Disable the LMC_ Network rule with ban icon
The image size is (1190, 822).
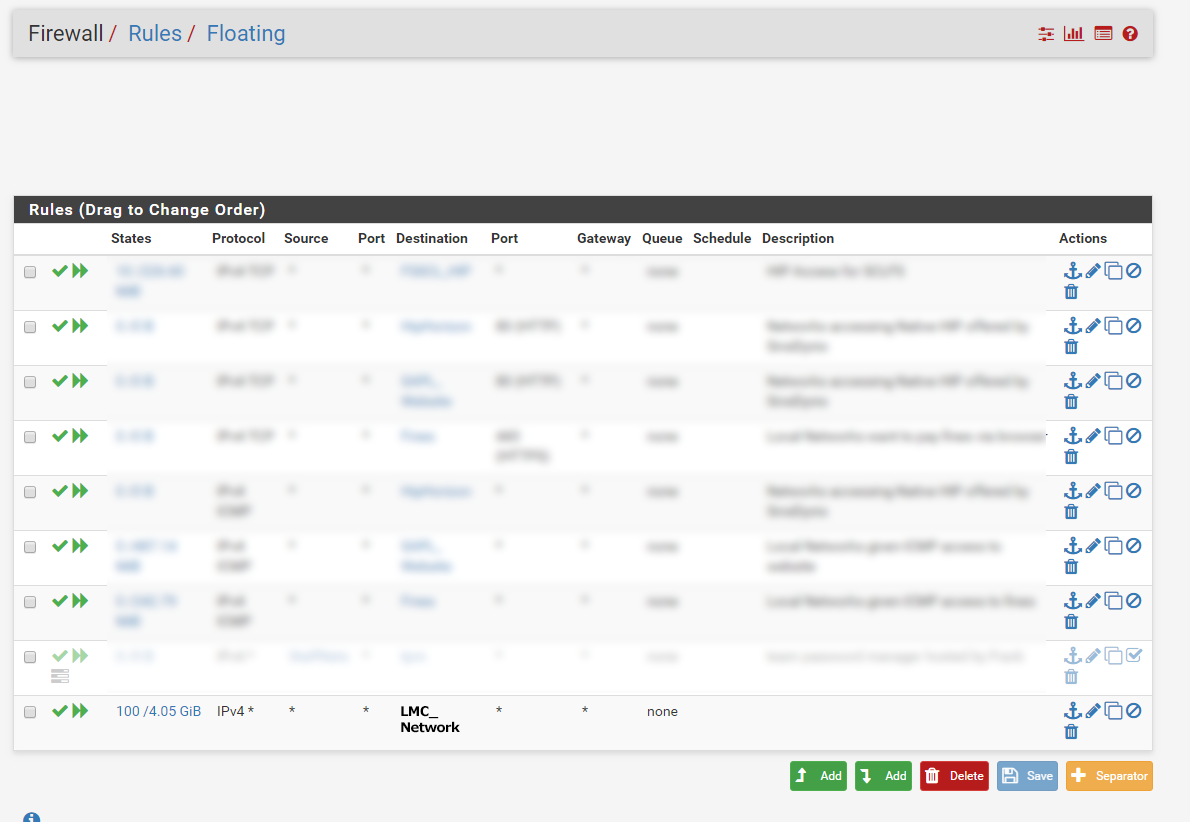[x=1132, y=710]
